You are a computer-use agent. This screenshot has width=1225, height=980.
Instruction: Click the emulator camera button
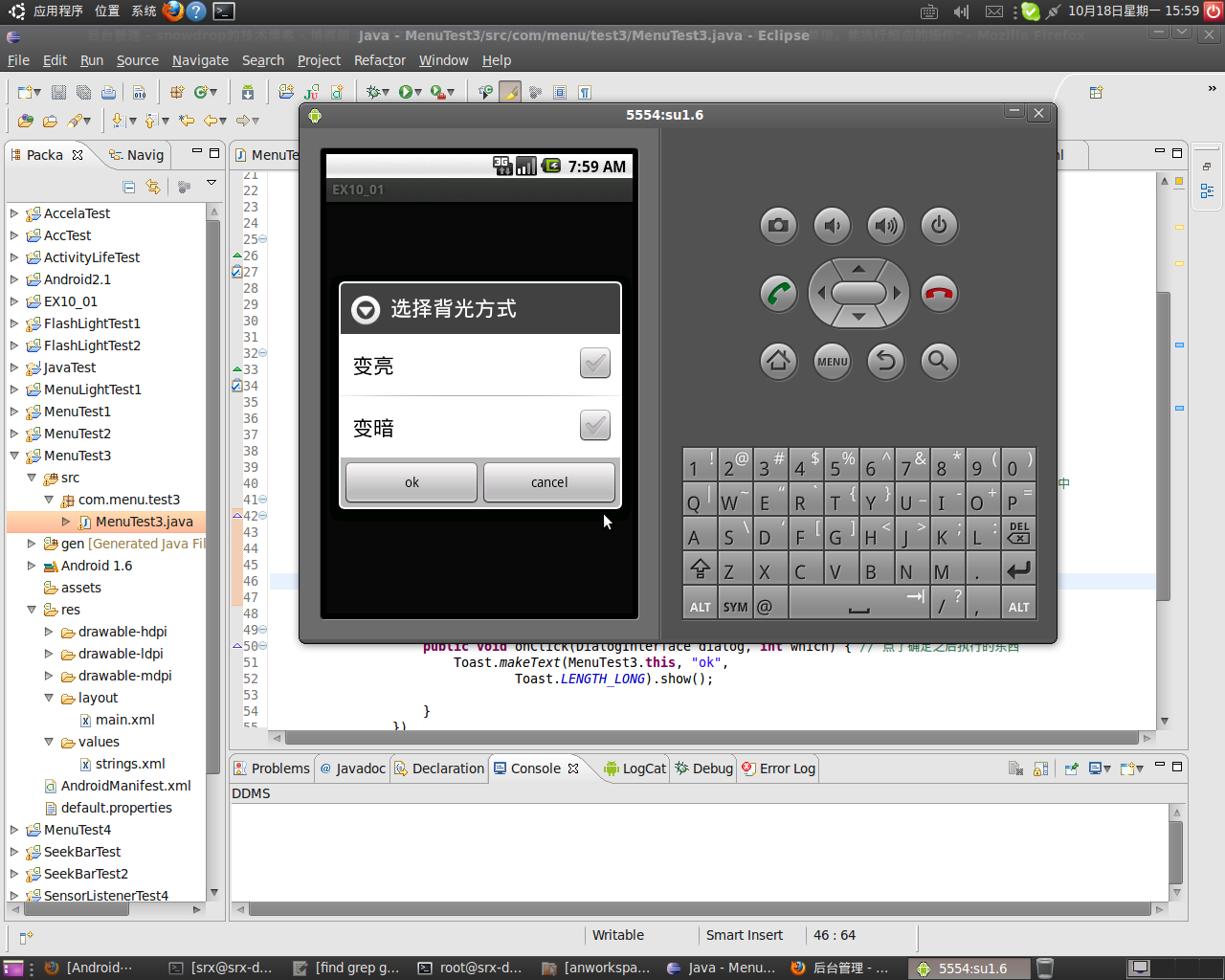(x=778, y=226)
